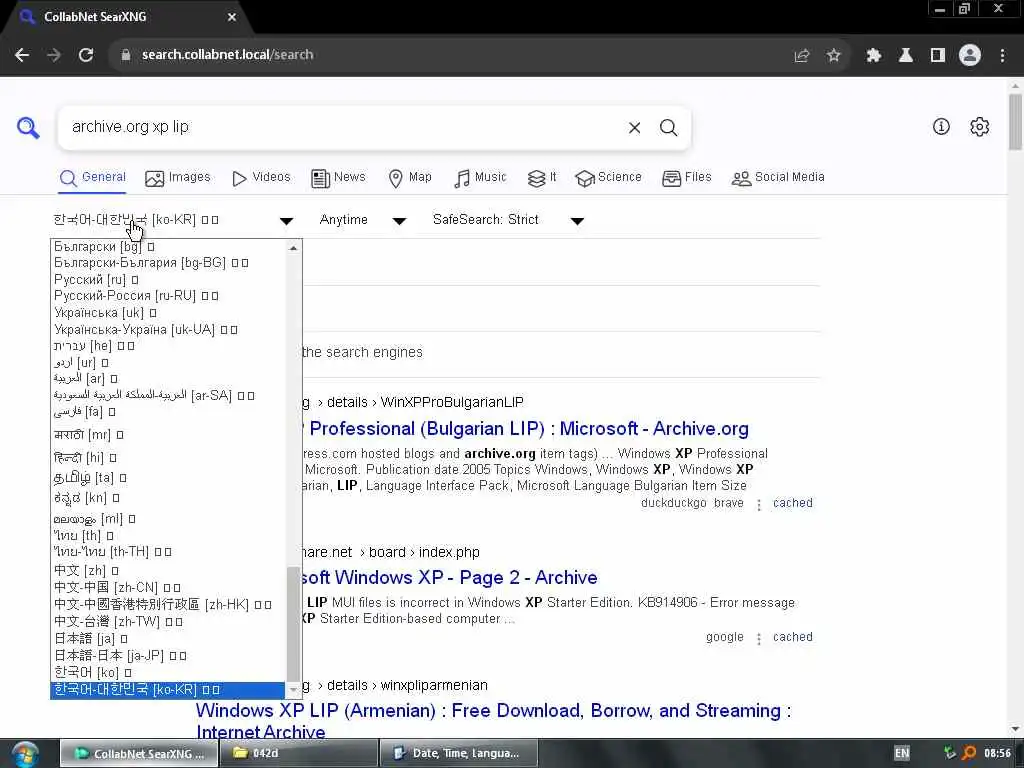The width and height of the screenshot is (1024, 768).
Task: Choose [zh-TW] language option
Action: tap(168, 622)
